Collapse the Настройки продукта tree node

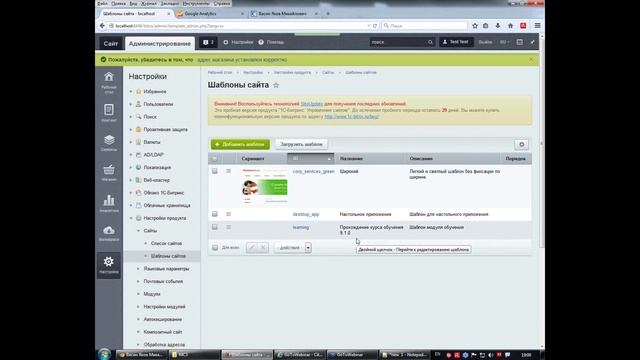coord(131,218)
